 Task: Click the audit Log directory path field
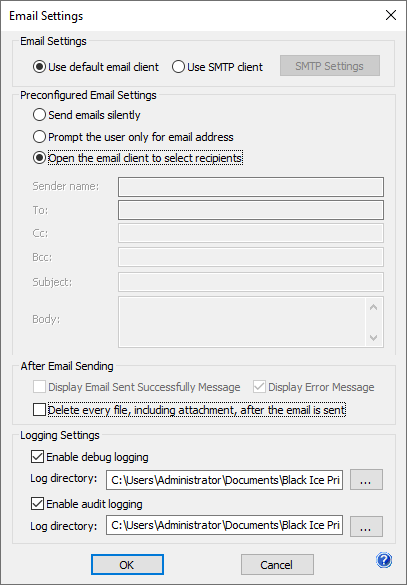coord(224,525)
